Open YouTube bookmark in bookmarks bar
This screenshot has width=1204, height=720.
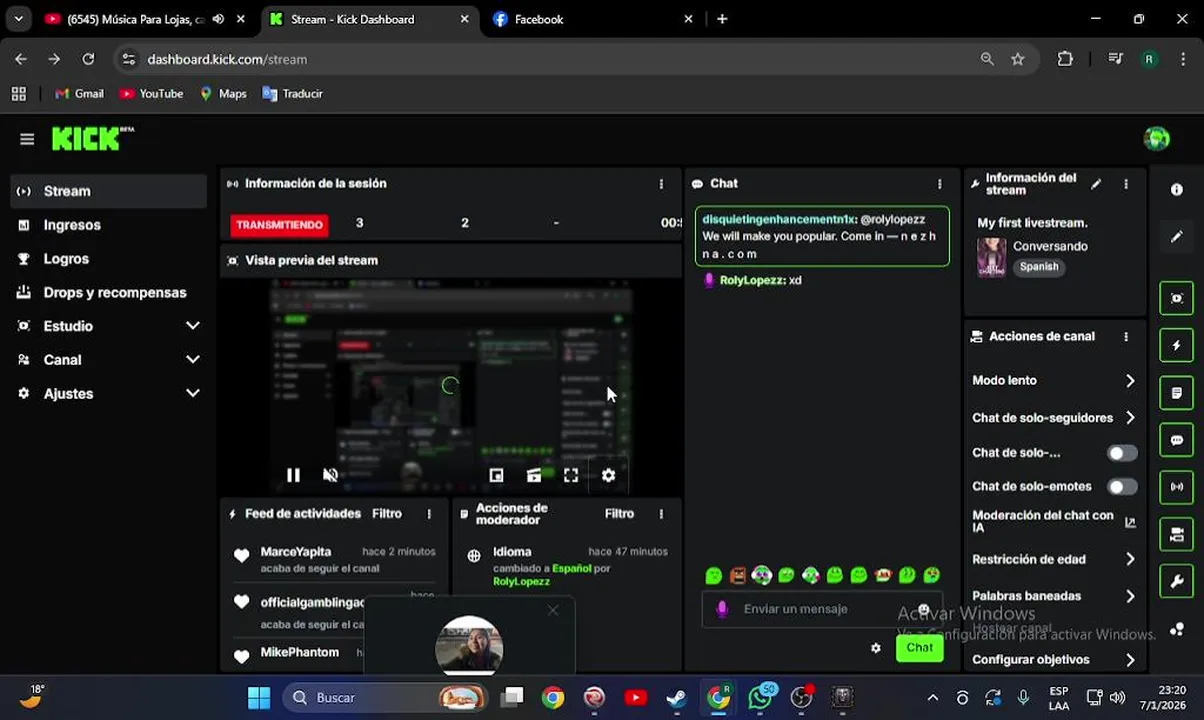[151, 93]
